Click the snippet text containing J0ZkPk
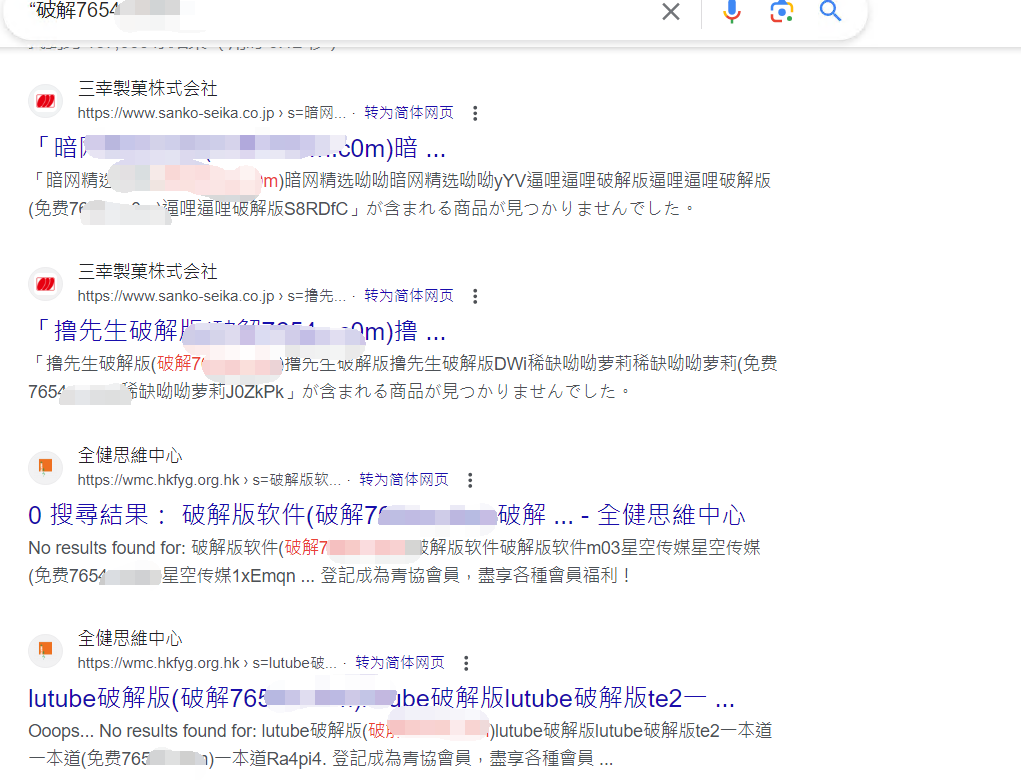 [x=402, y=377]
